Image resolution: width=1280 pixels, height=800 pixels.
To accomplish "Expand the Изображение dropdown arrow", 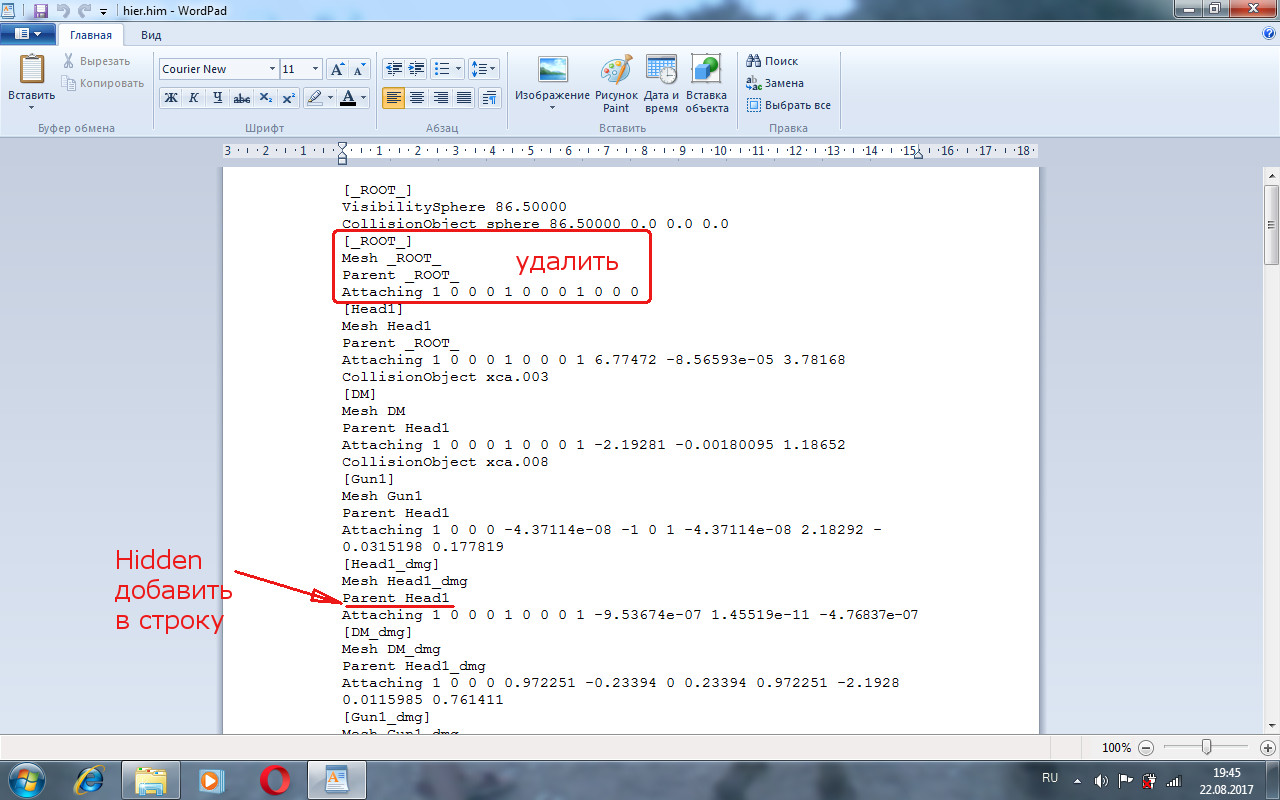I will click(x=553, y=107).
